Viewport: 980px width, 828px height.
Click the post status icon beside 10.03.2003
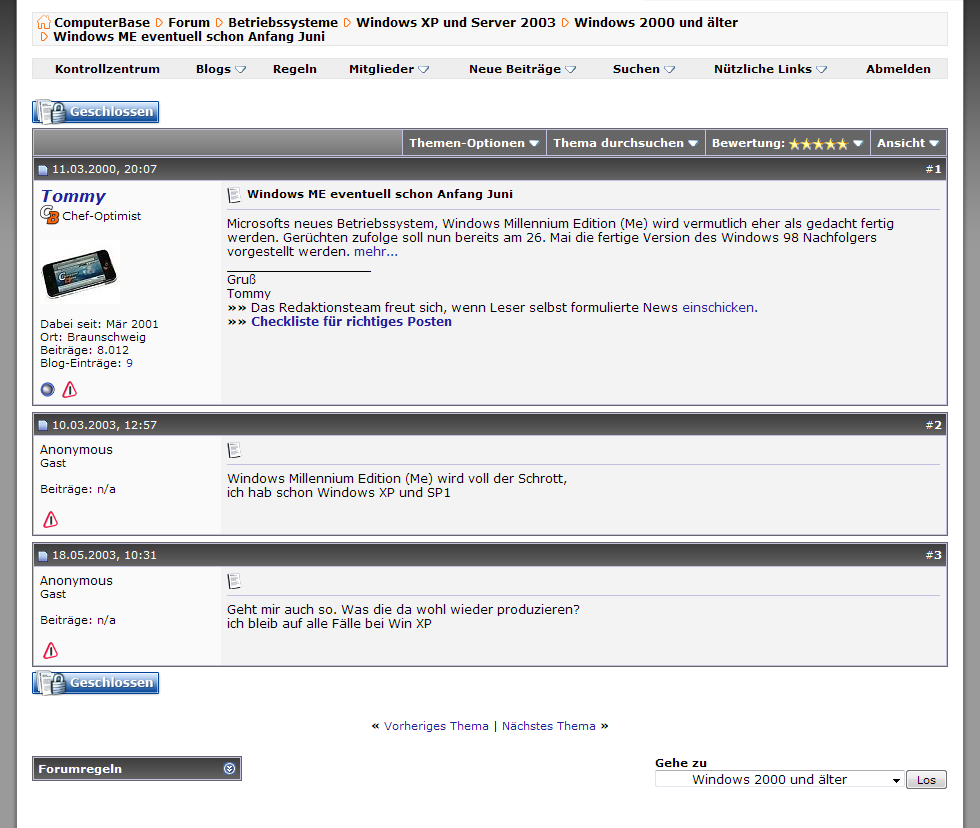43,426
